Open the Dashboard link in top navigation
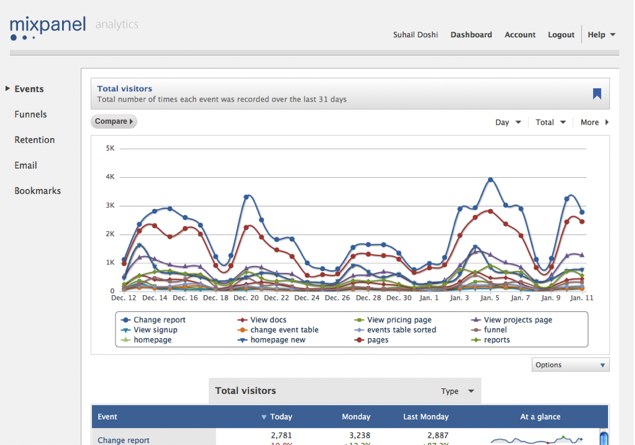Image resolution: width=635 pixels, height=445 pixels. pyautogui.click(x=471, y=34)
